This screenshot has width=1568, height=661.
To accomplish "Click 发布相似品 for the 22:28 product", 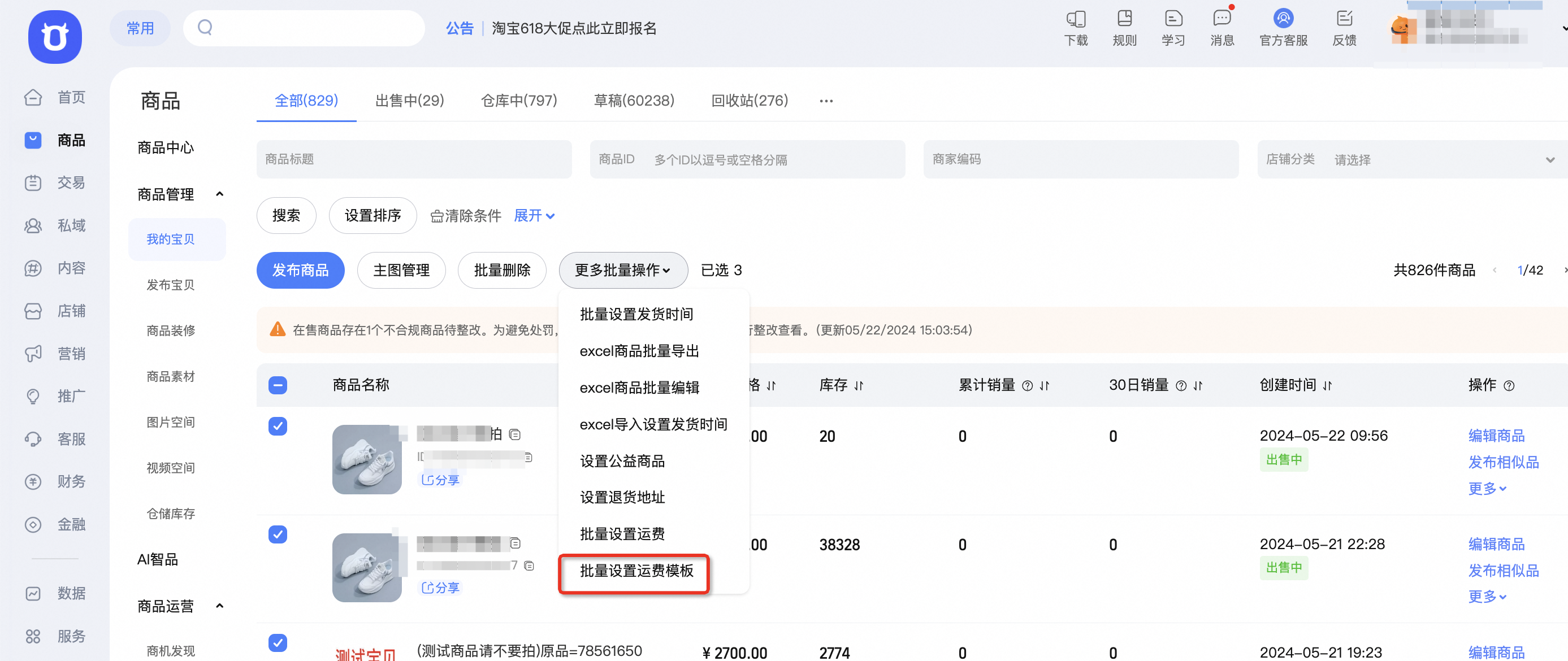I will [1503, 570].
